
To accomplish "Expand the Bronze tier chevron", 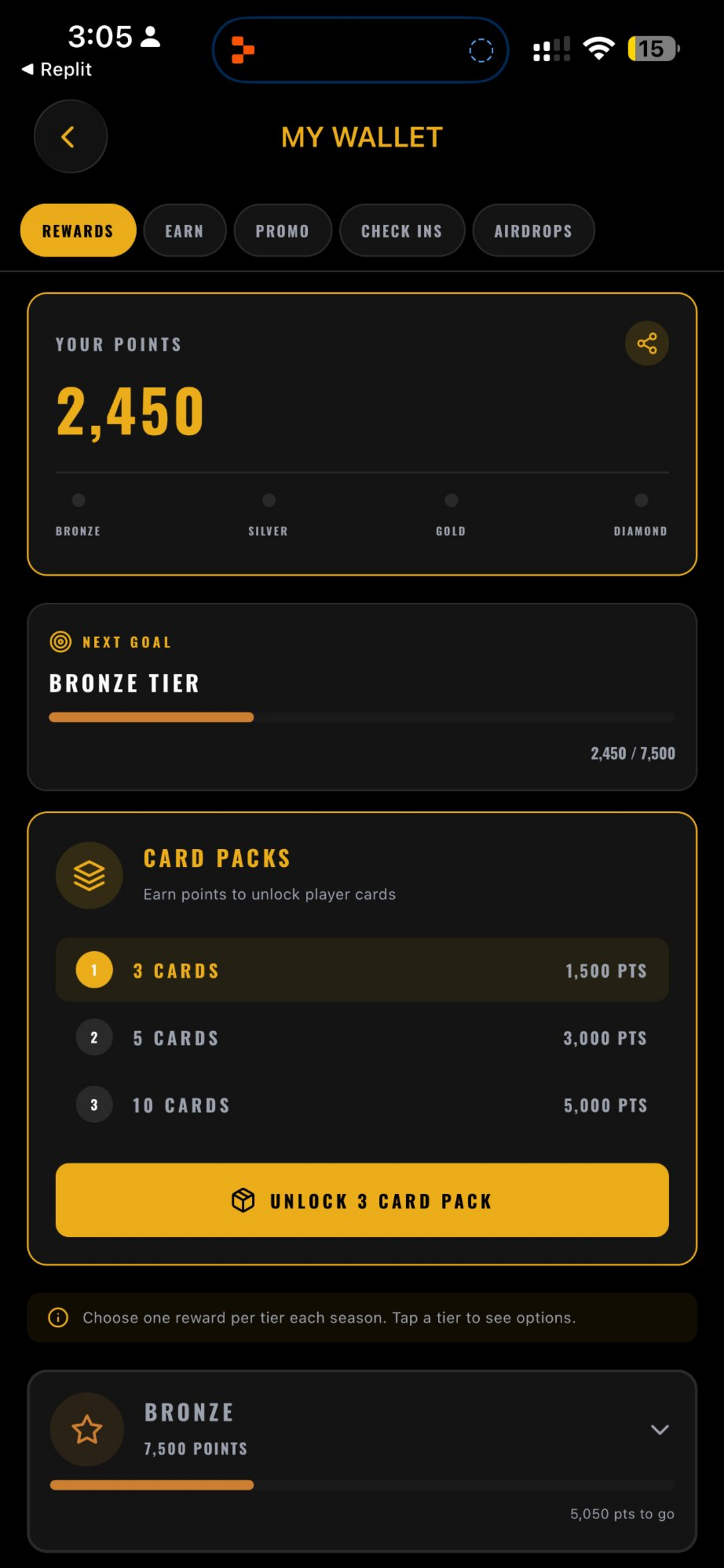I will click(660, 1429).
